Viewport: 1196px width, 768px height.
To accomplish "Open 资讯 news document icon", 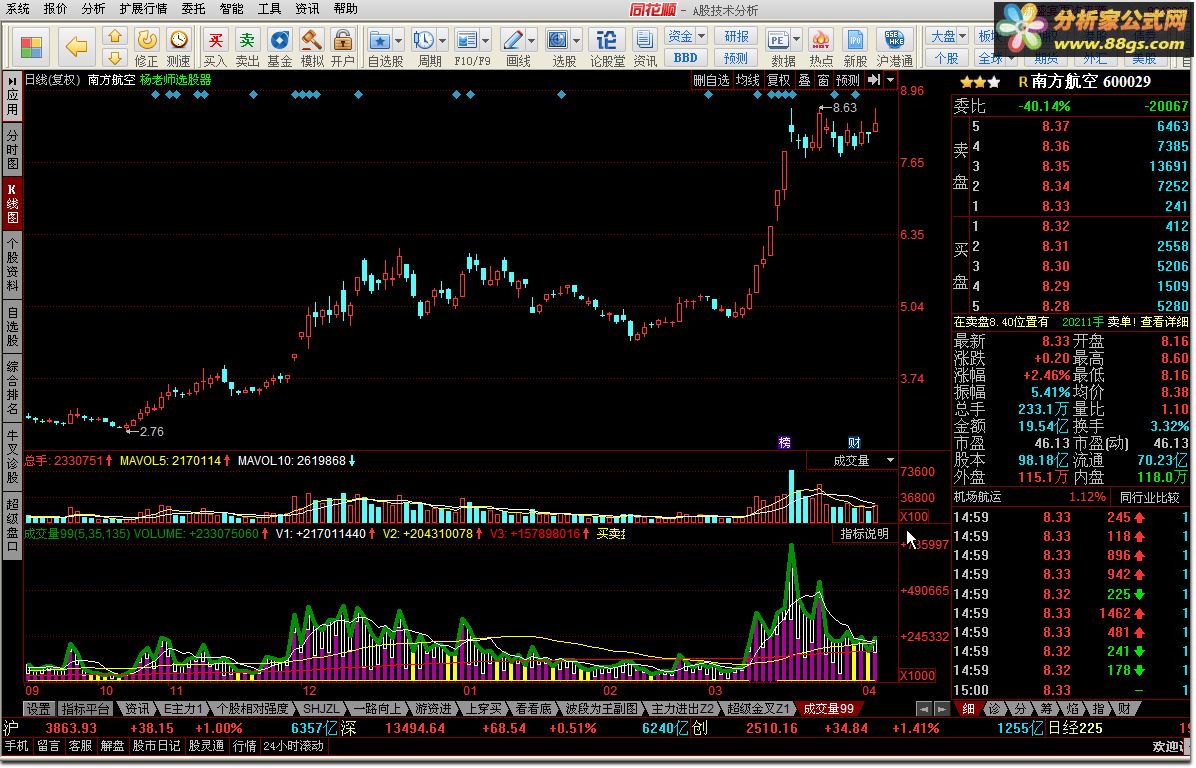I will [x=645, y=47].
